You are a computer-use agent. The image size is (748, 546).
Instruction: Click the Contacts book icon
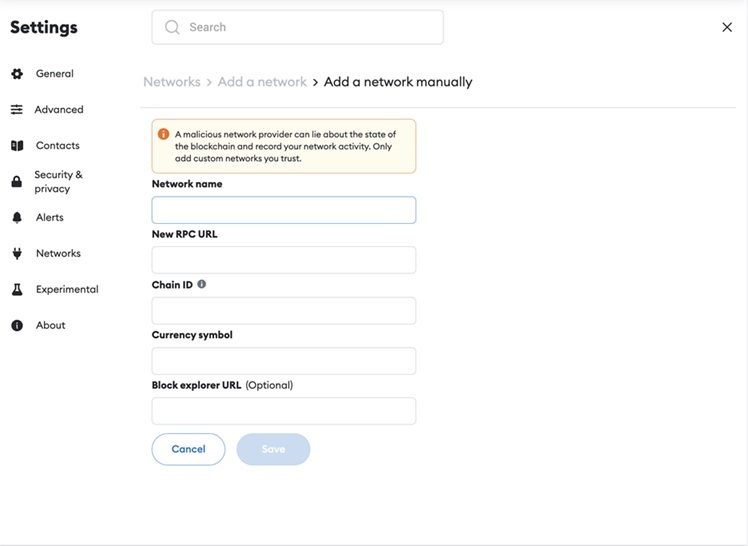tap(17, 146)
